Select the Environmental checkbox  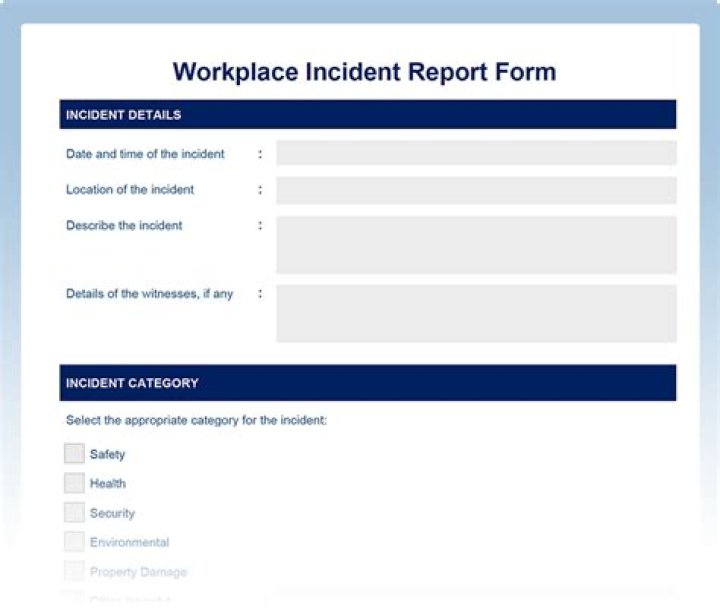click(74, 542)
